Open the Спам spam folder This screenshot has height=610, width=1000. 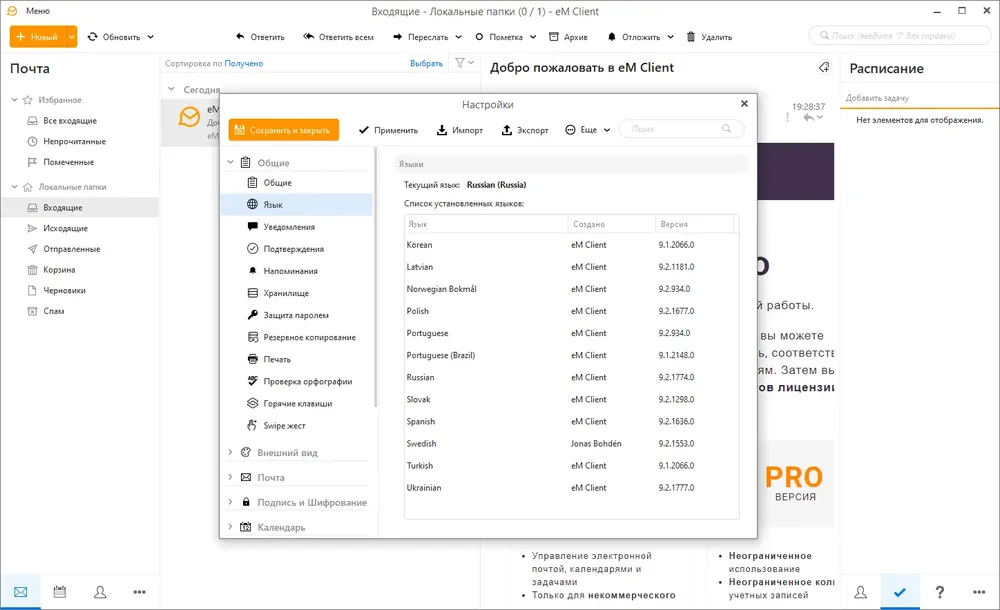53,311
